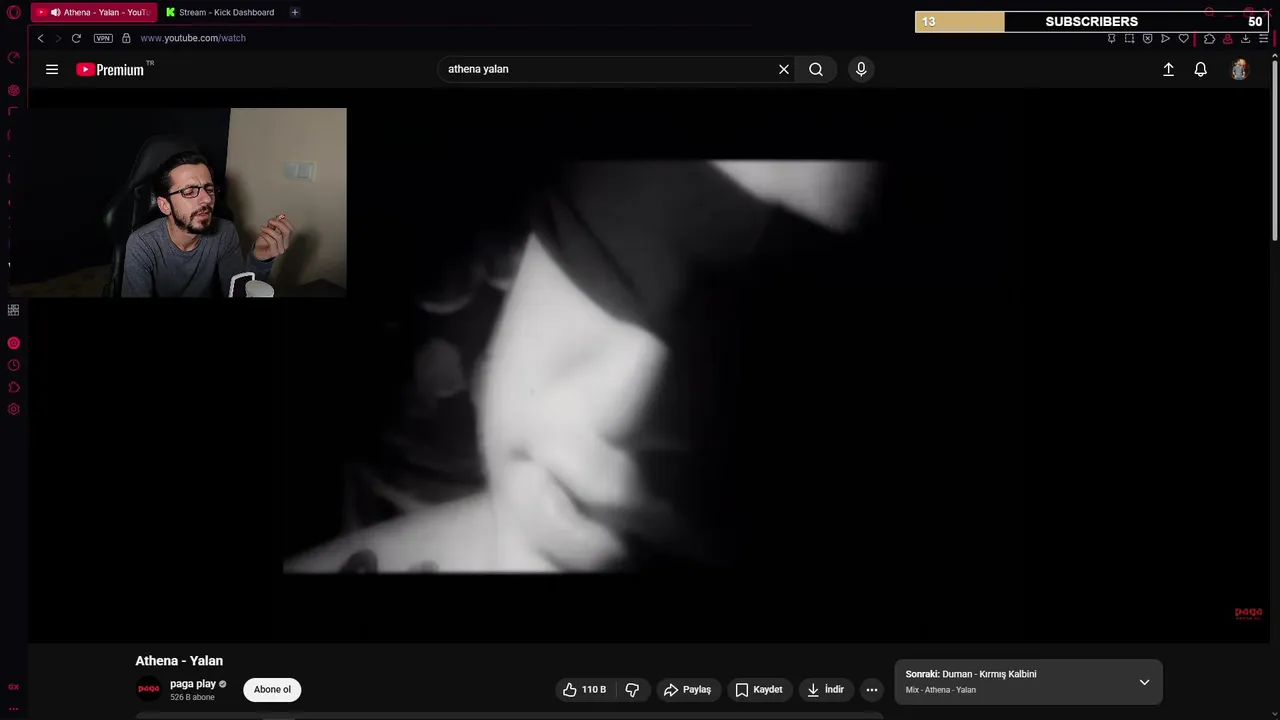Click the '526 B abone' subscriber count
Screen dimensions: 1280x720
tap(192, 697)
